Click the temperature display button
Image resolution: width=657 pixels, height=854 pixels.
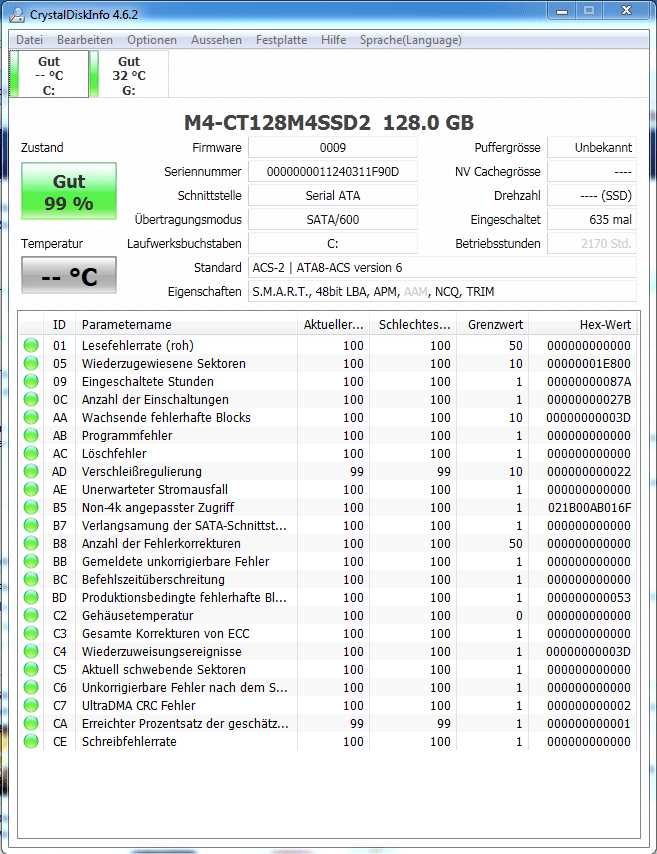[x=69, y=276]
